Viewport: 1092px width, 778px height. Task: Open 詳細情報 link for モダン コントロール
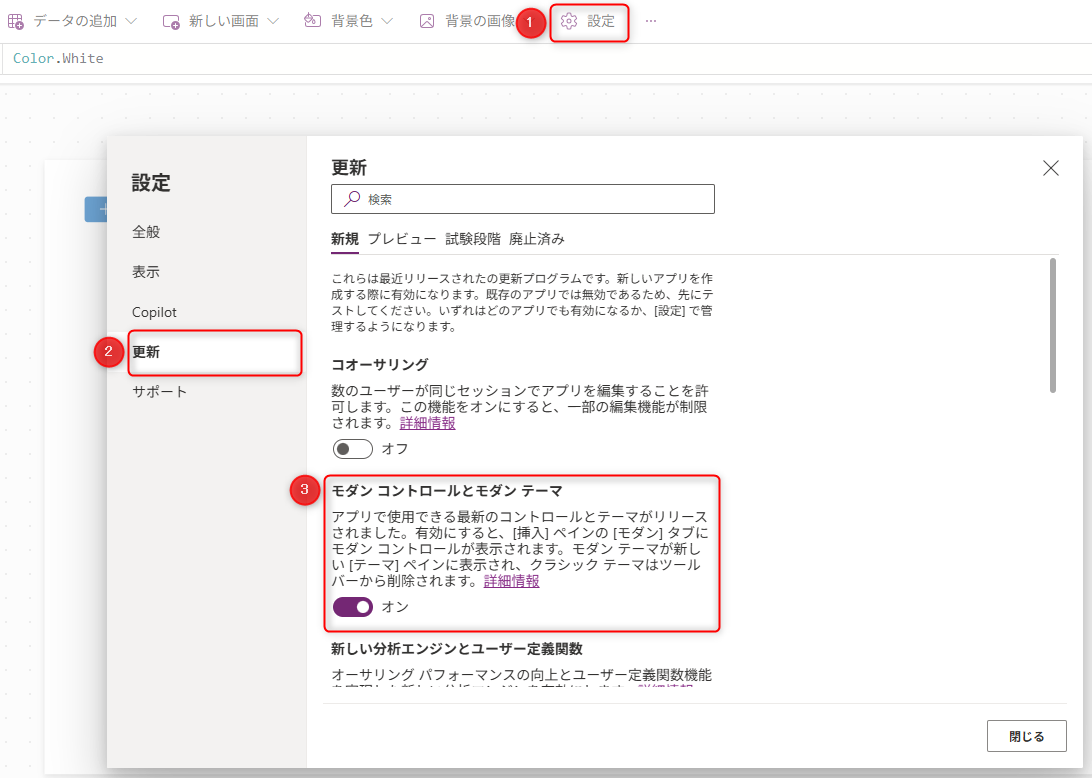511,581
